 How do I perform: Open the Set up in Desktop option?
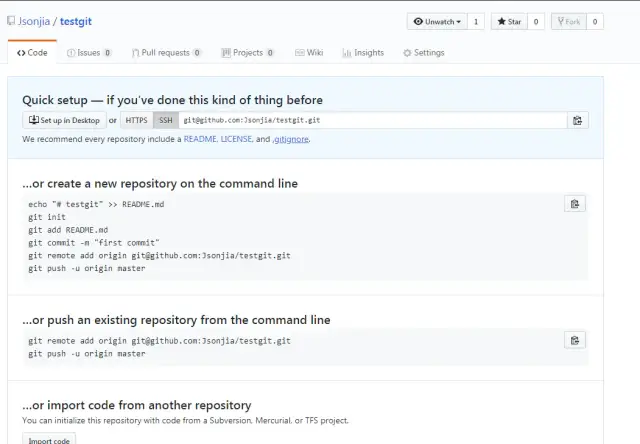click(x=64, y=121)
